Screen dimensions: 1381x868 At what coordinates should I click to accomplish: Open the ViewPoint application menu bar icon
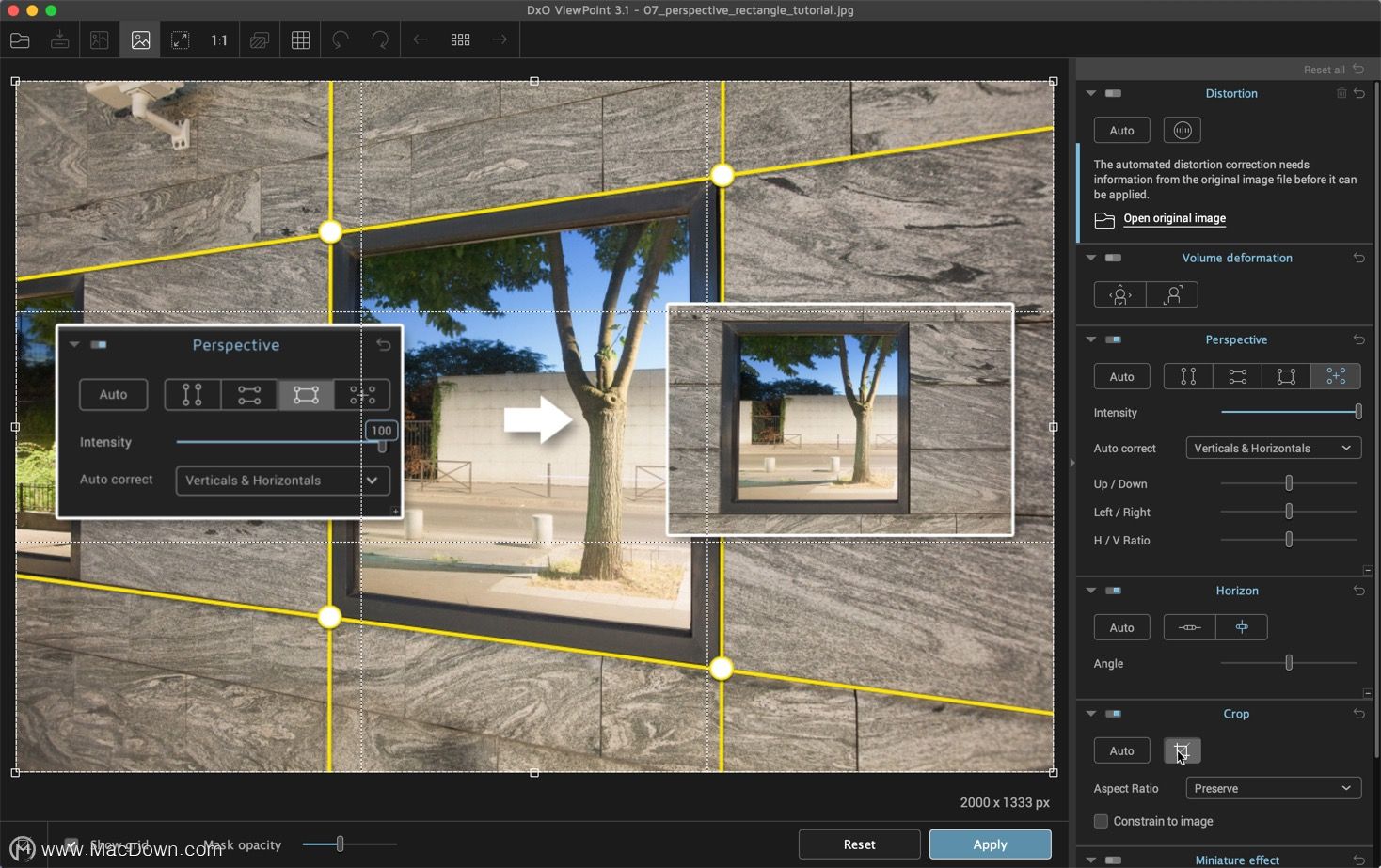22,847
